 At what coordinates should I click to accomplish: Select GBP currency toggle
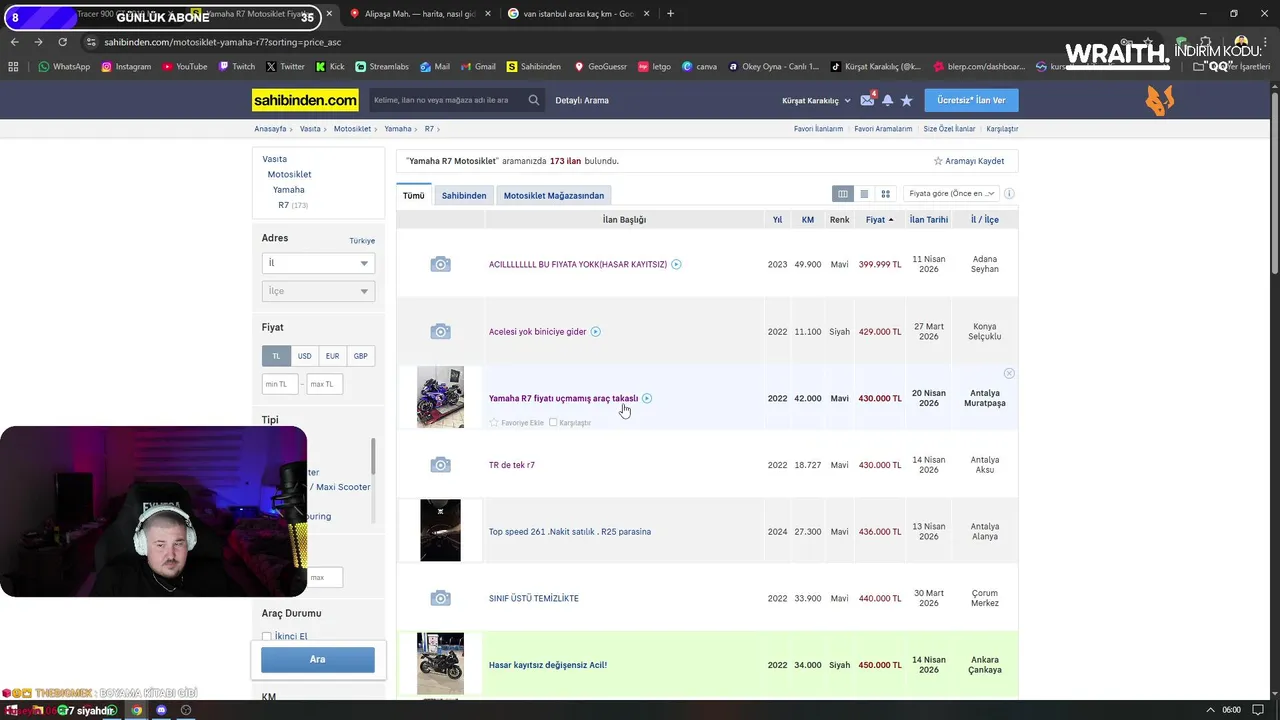[x=360, y=356]
